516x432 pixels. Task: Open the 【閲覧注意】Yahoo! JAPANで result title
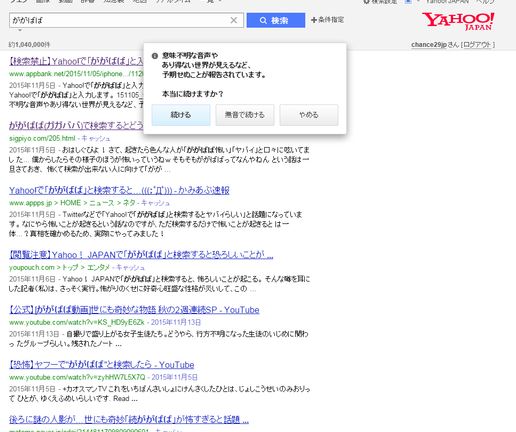(141, 255)
